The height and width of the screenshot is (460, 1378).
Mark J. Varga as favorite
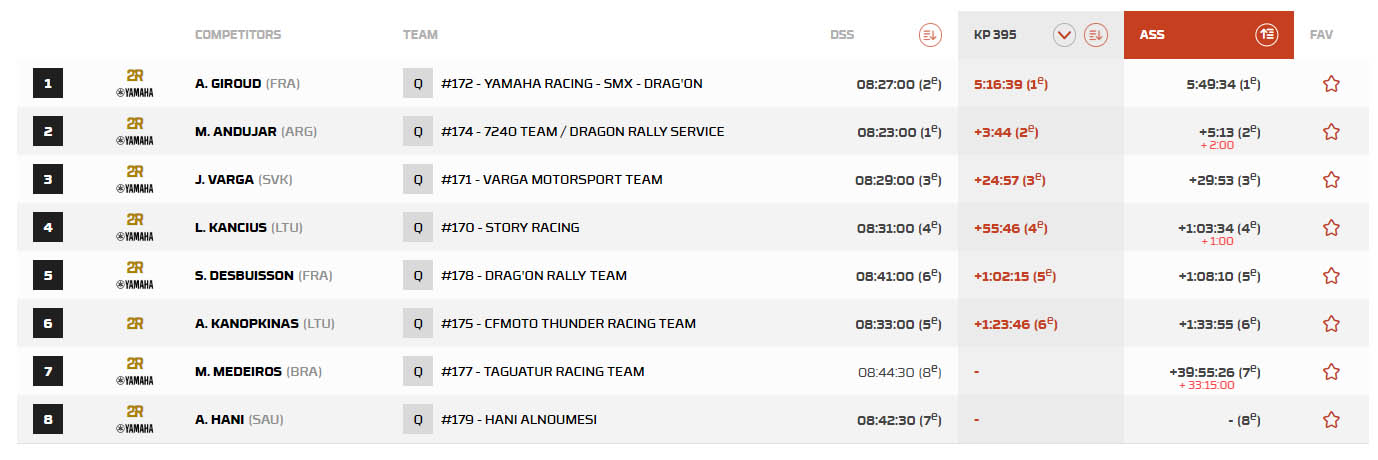coord(1331,180)
